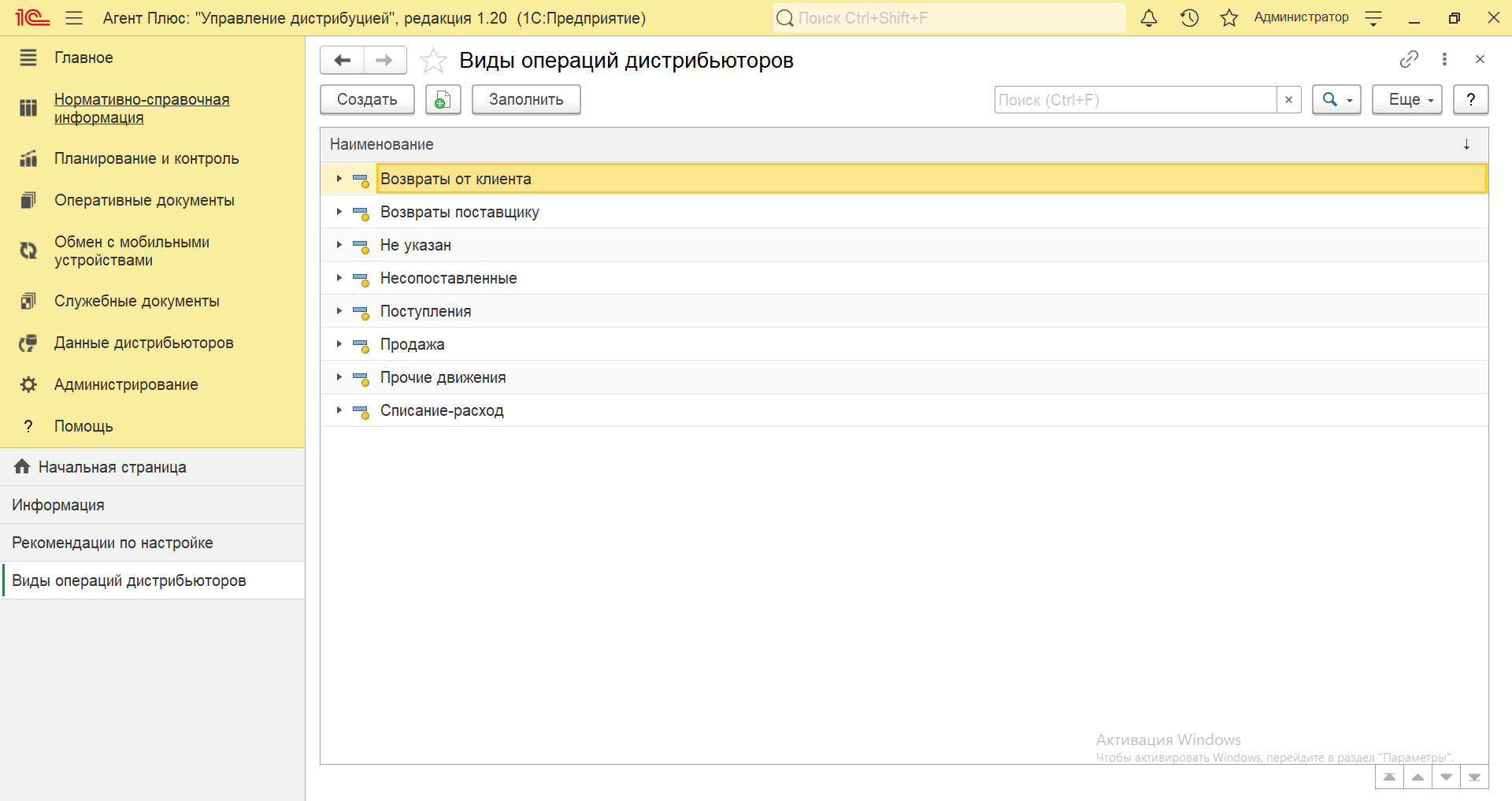Select the Прочие движения row
The image size is (1512, 801).
tap(904, 377)
